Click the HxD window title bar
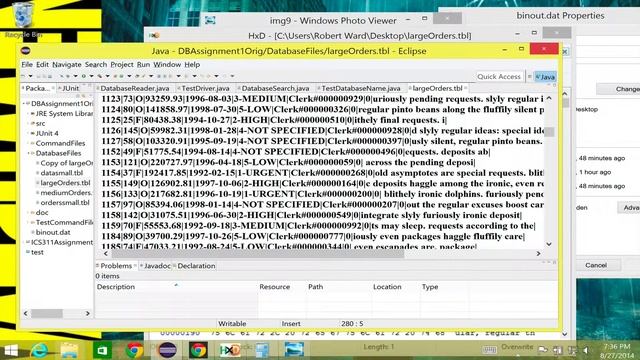Viewport: 640px width, 360px height. click(359, 36)
